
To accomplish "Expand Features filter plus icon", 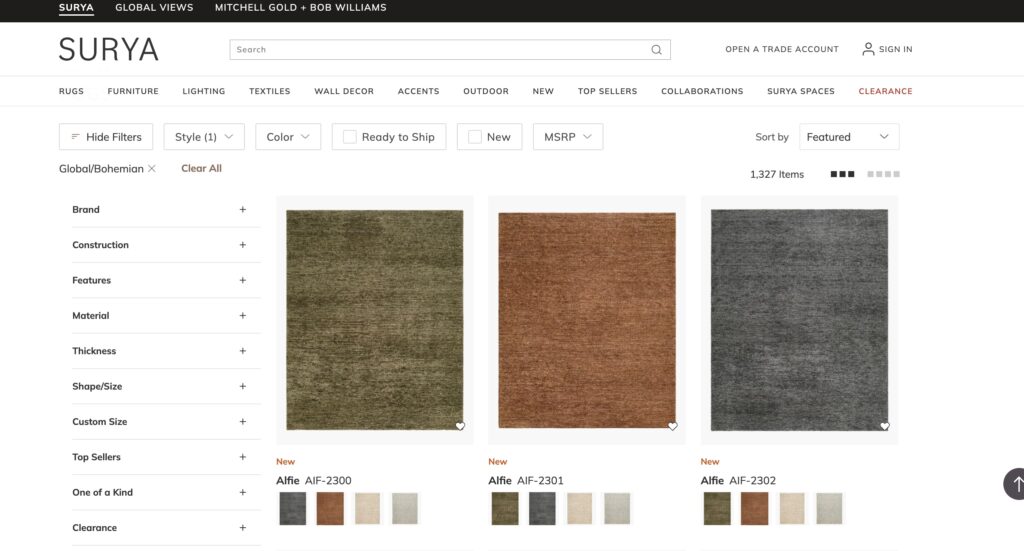I will pyautogui.click(x=242, y=280).
